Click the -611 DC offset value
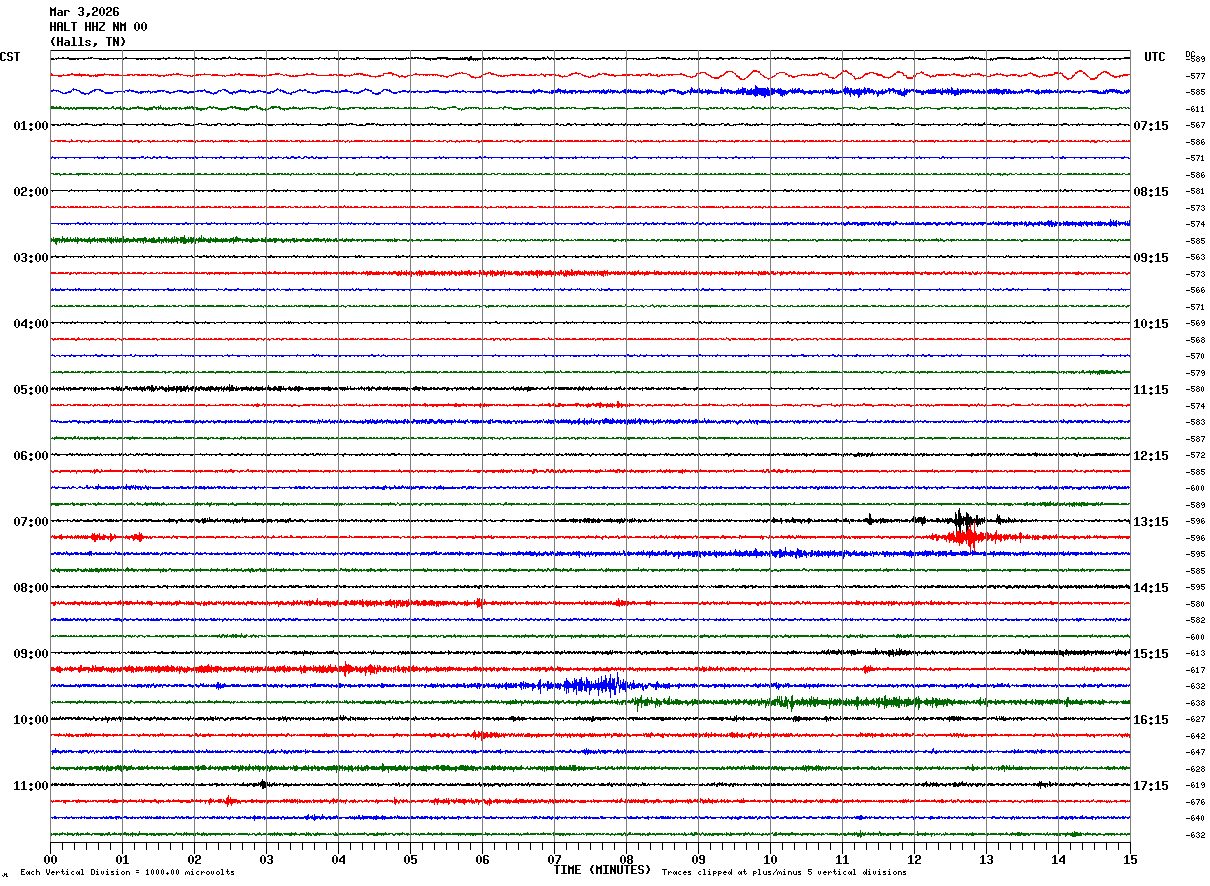1210x886 pixels. 1195,108
